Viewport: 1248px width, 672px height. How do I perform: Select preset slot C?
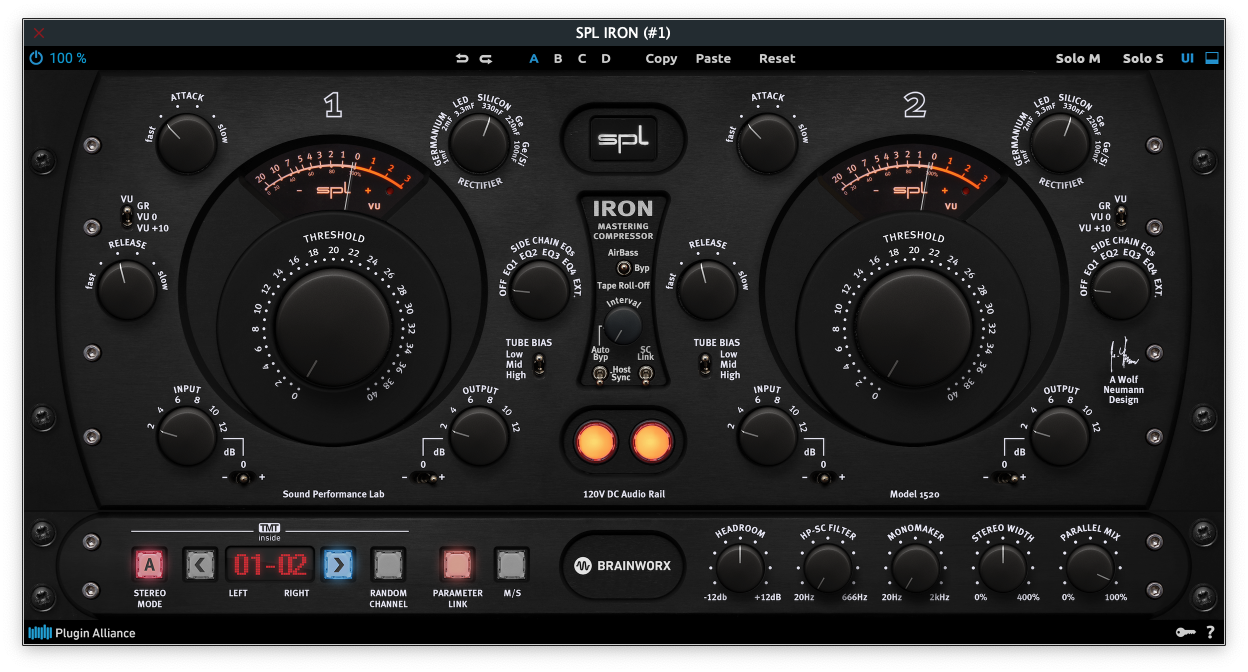582,59
